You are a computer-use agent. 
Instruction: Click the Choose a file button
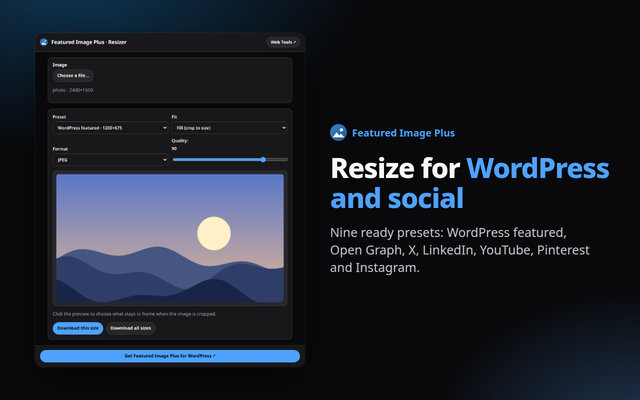tap(73, 76)
